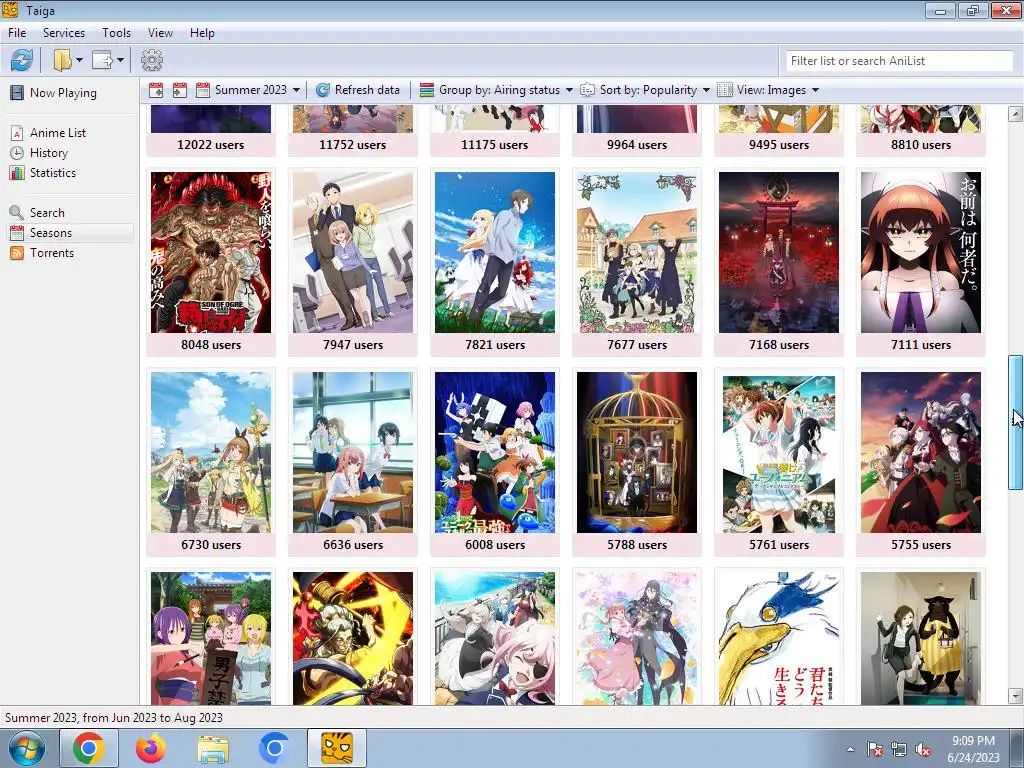Launch Firefox from the taskbar
The image size is (1024, 768).
point(151,748)
